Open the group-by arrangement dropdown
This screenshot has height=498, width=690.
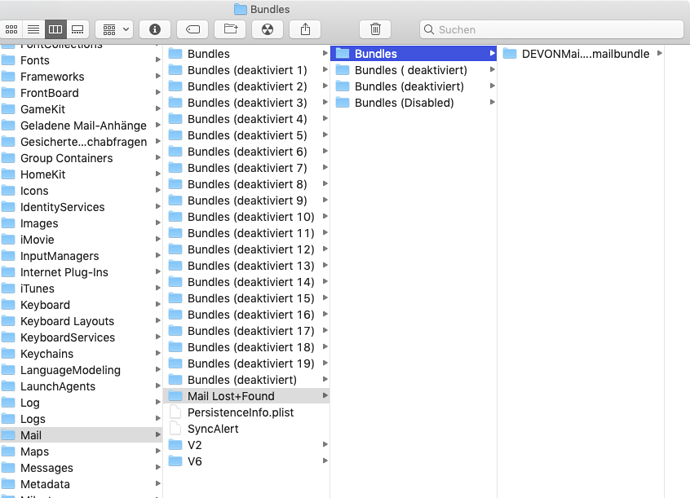pos(116,30)
